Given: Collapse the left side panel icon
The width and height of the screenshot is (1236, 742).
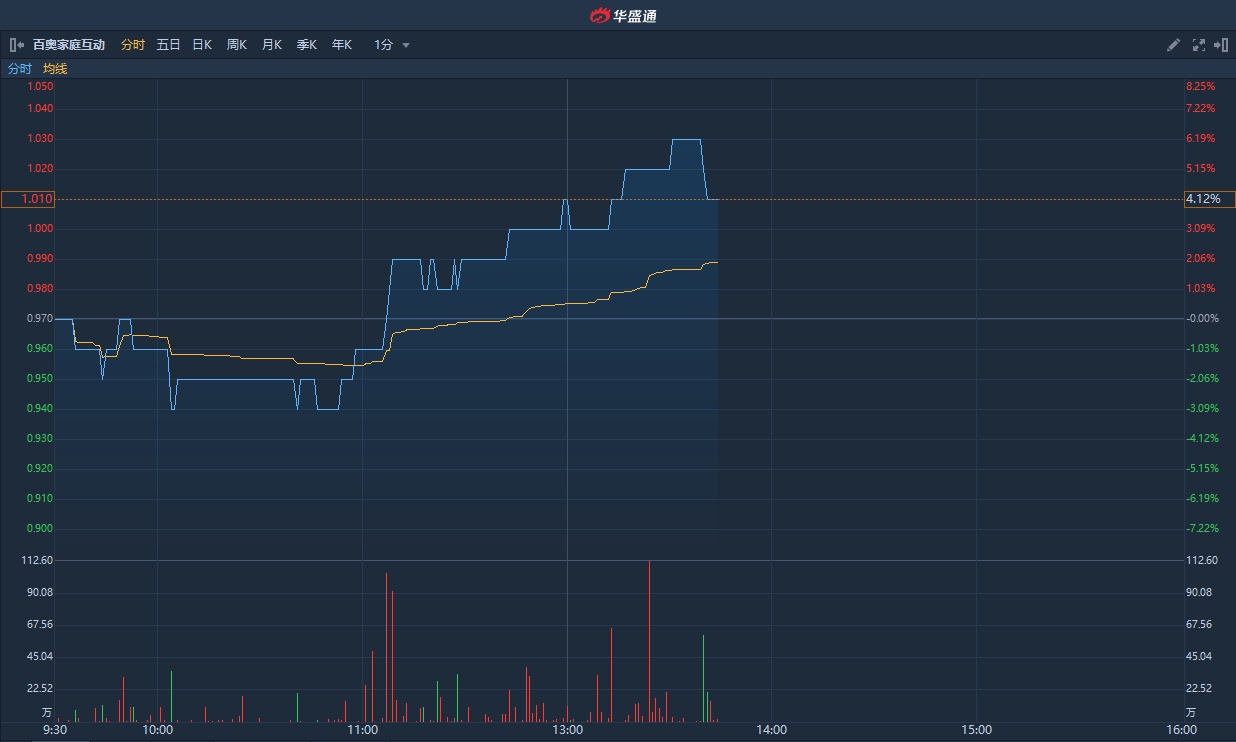Looking at the screenshot, I should coord(16,45).
